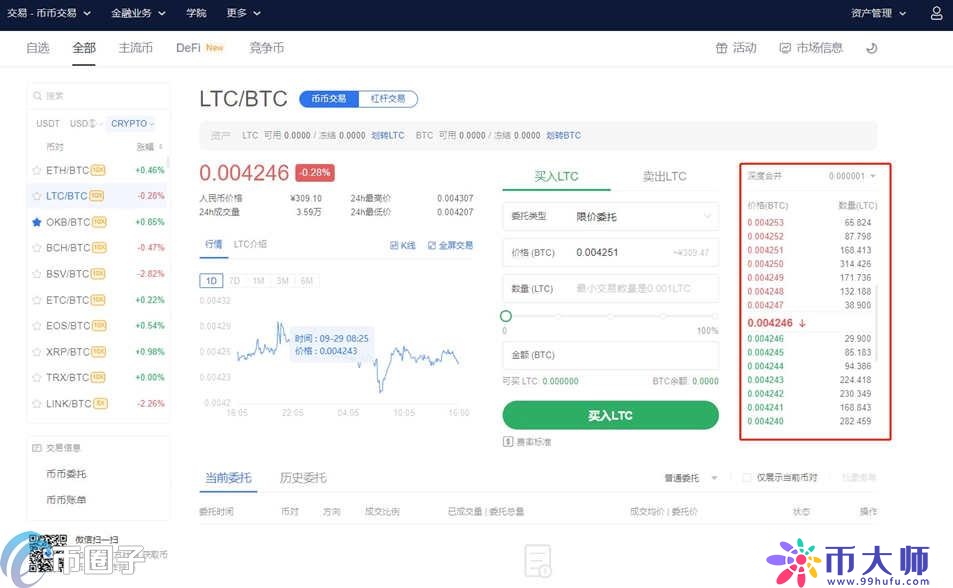Select sell order price 0.004253
Viewport: 953px width, 588px height.
pyautogui.click(x=765, y=223)
